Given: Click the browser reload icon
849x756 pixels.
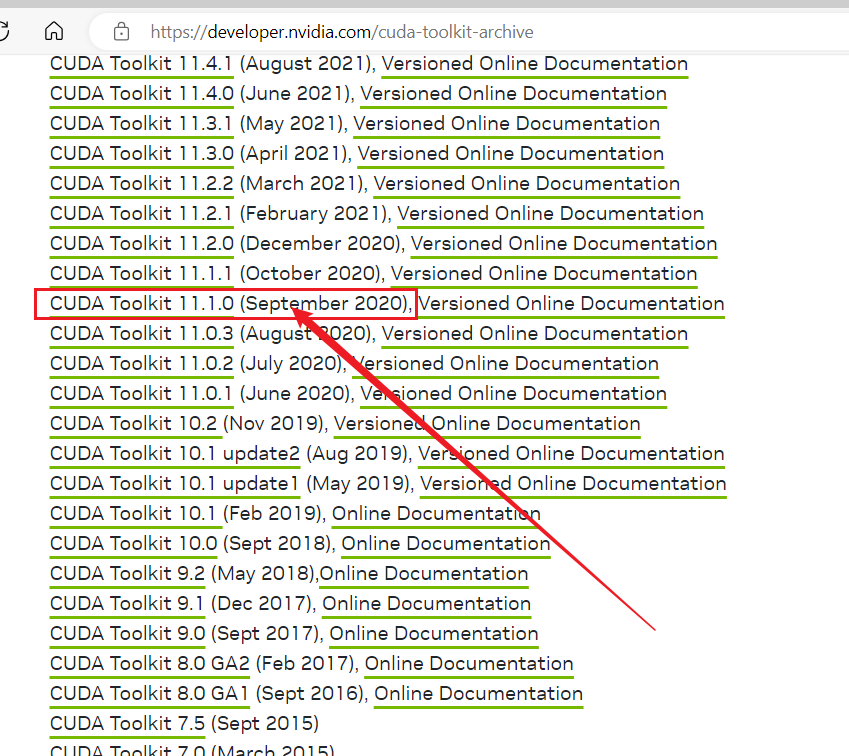Looking at the screenshot, I should [4, 31].
